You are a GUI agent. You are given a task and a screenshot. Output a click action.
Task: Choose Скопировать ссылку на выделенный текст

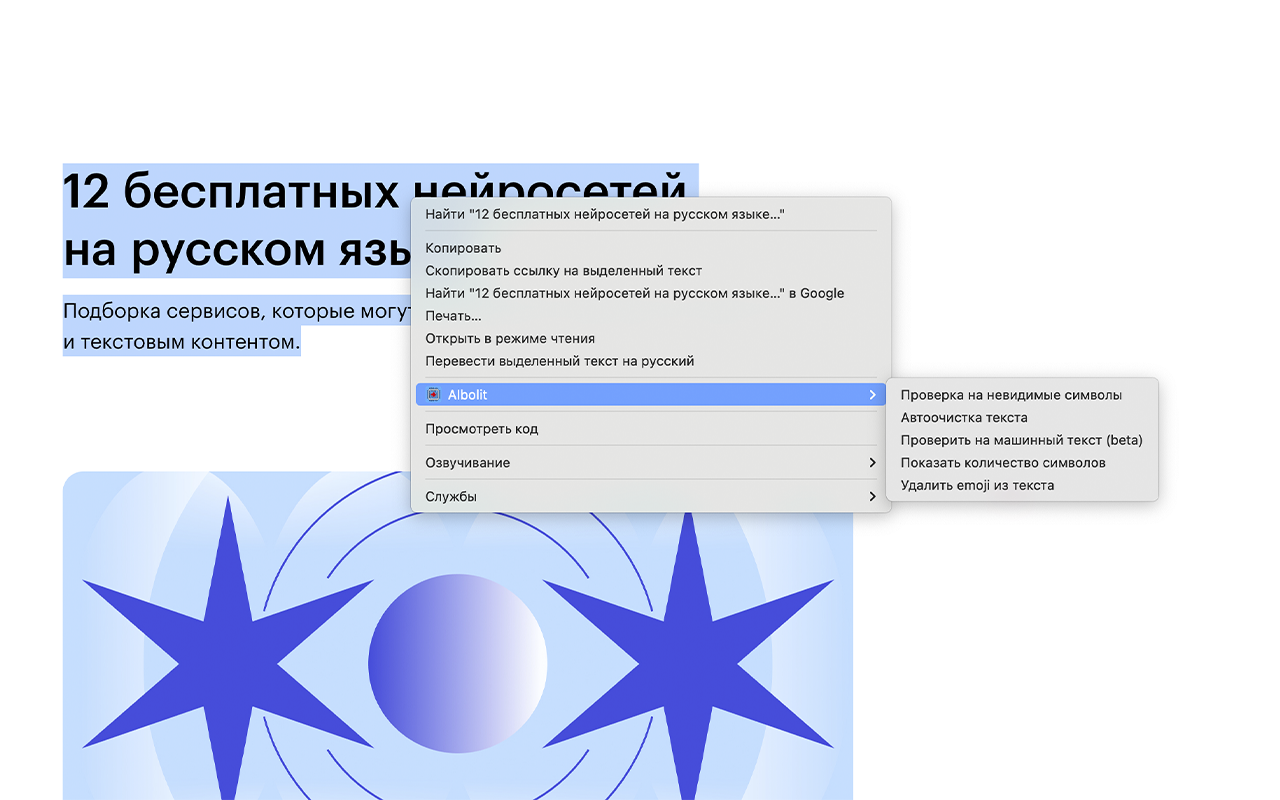(650, 271)
